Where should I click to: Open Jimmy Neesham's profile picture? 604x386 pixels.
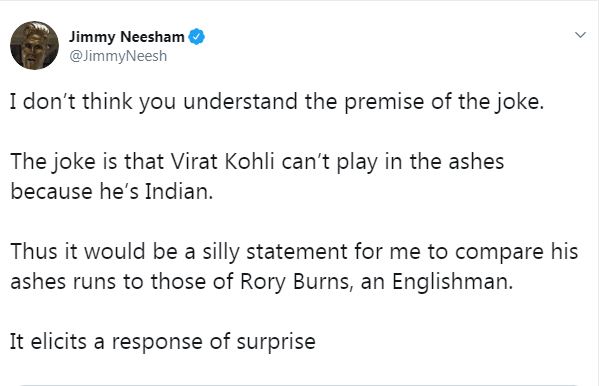[34, 45]
